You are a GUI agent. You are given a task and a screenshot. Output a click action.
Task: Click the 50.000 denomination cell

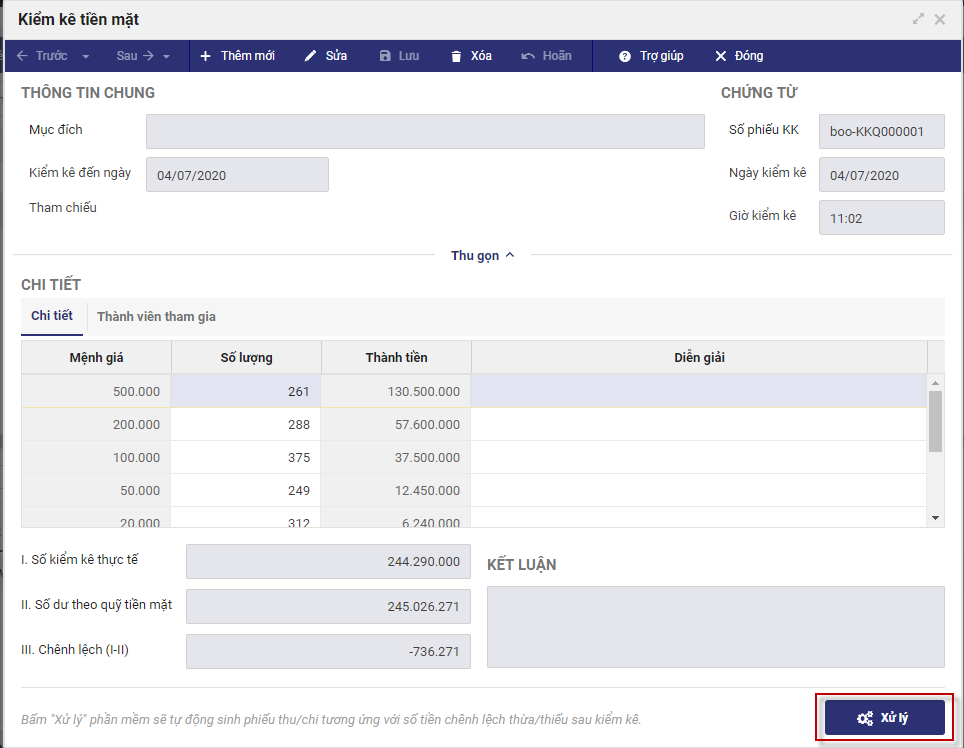pyautogui.click(x=96, y=490)
